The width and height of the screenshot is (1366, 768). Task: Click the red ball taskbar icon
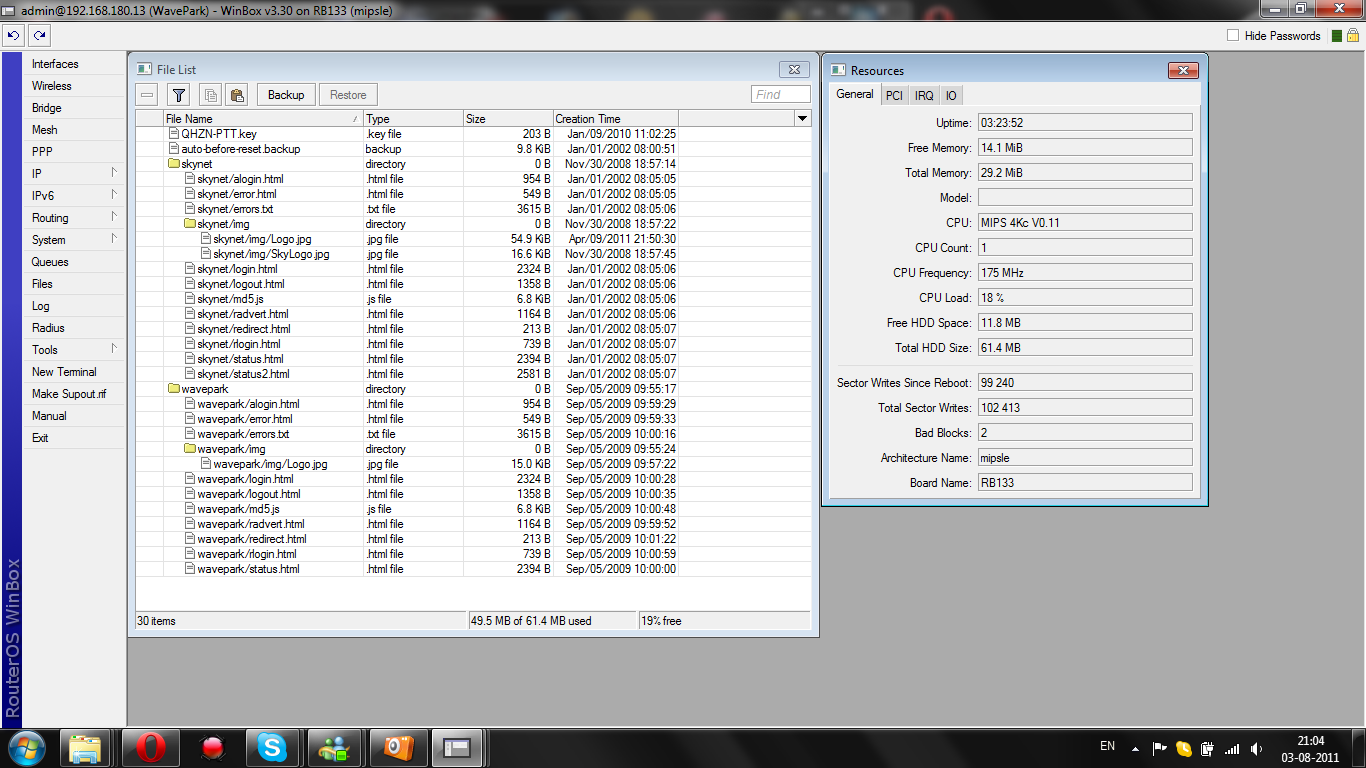pyautogui.click(x=211, y=747)
